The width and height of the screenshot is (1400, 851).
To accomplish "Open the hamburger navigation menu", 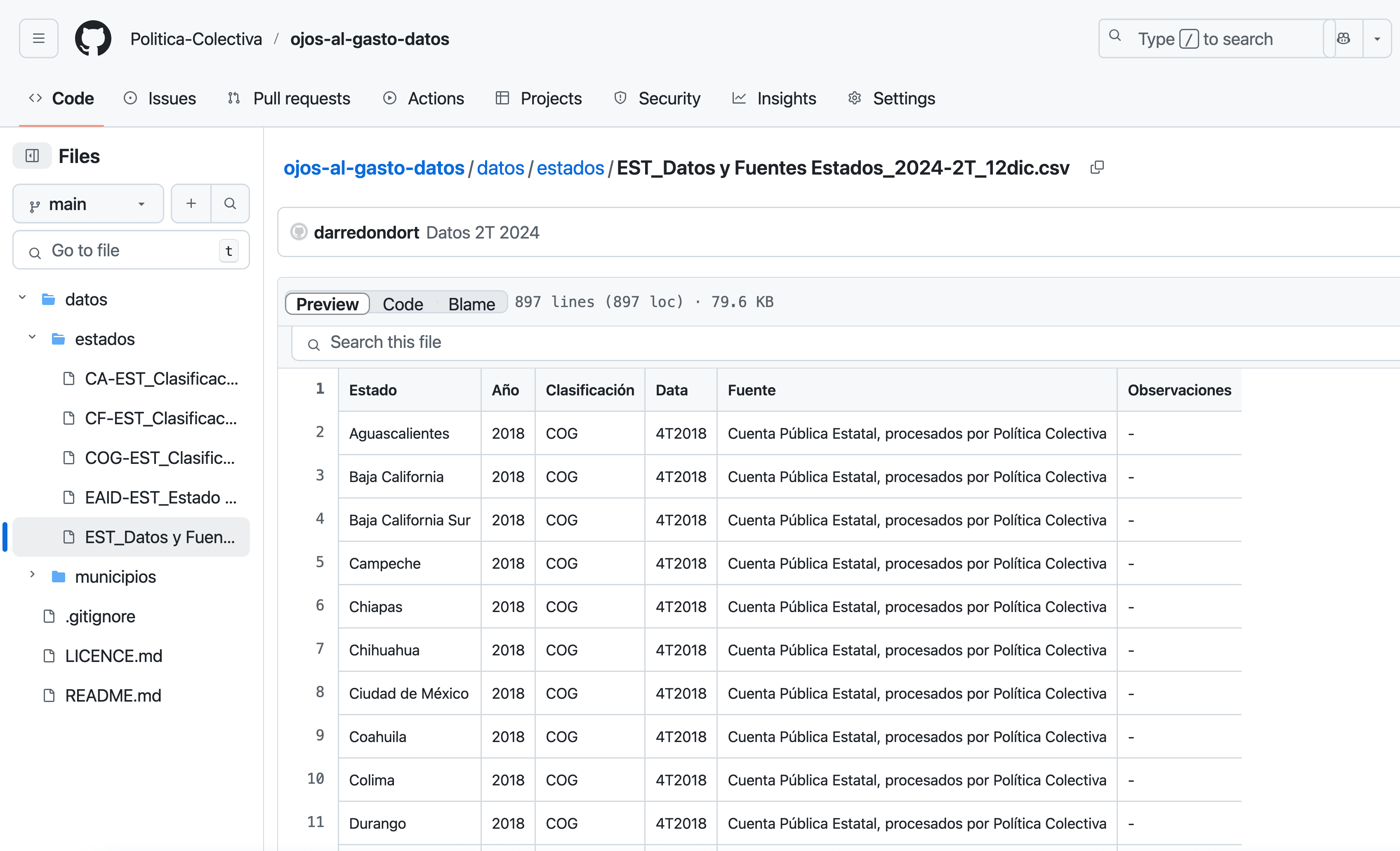I will pyautogui.click(x=39, y=39).
